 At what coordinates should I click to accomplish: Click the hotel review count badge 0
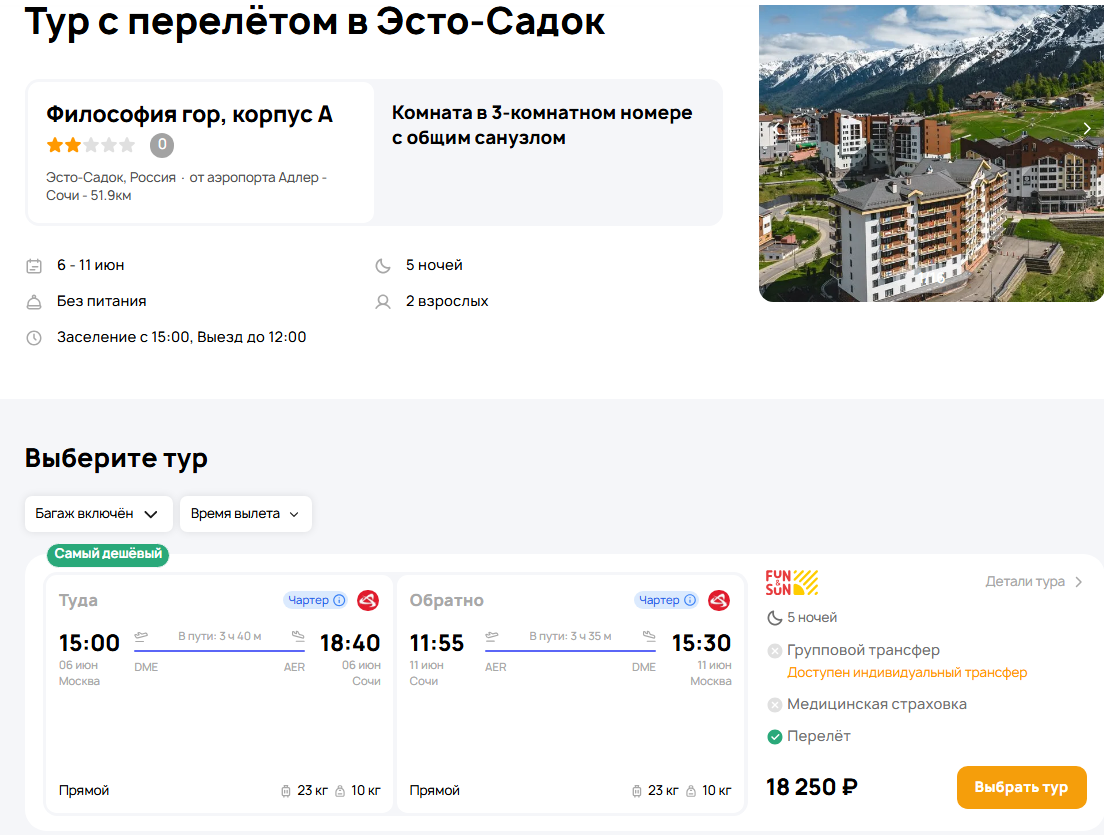pos(162,145)
